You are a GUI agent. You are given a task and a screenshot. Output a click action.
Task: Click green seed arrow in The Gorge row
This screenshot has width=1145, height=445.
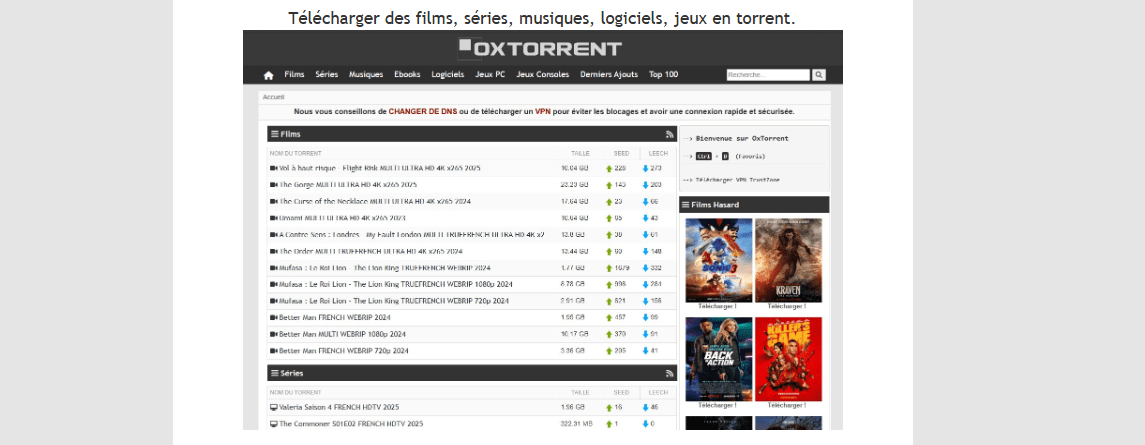tap(609, 186)
